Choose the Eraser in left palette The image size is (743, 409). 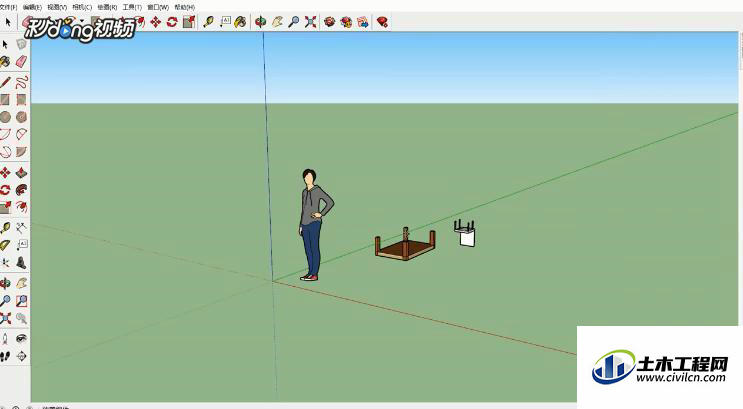coord(21,62)
